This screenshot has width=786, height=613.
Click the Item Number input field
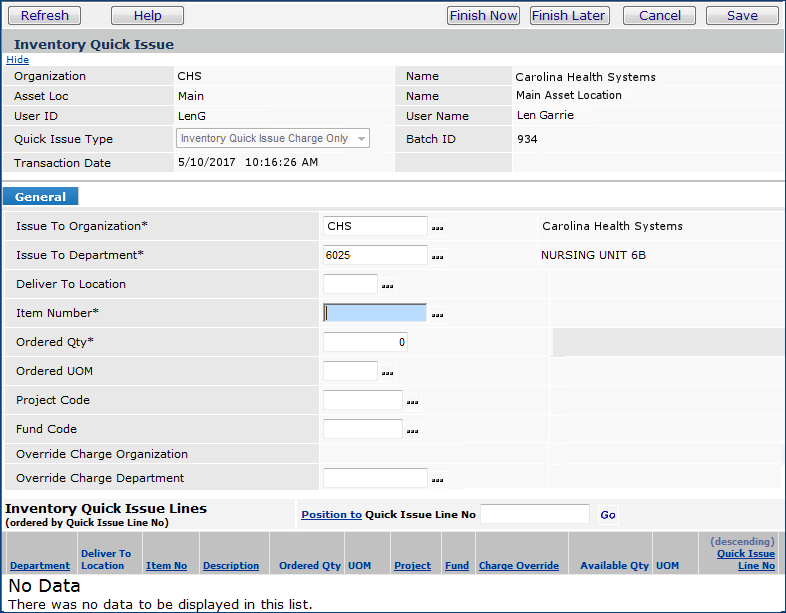click(375, 313)
